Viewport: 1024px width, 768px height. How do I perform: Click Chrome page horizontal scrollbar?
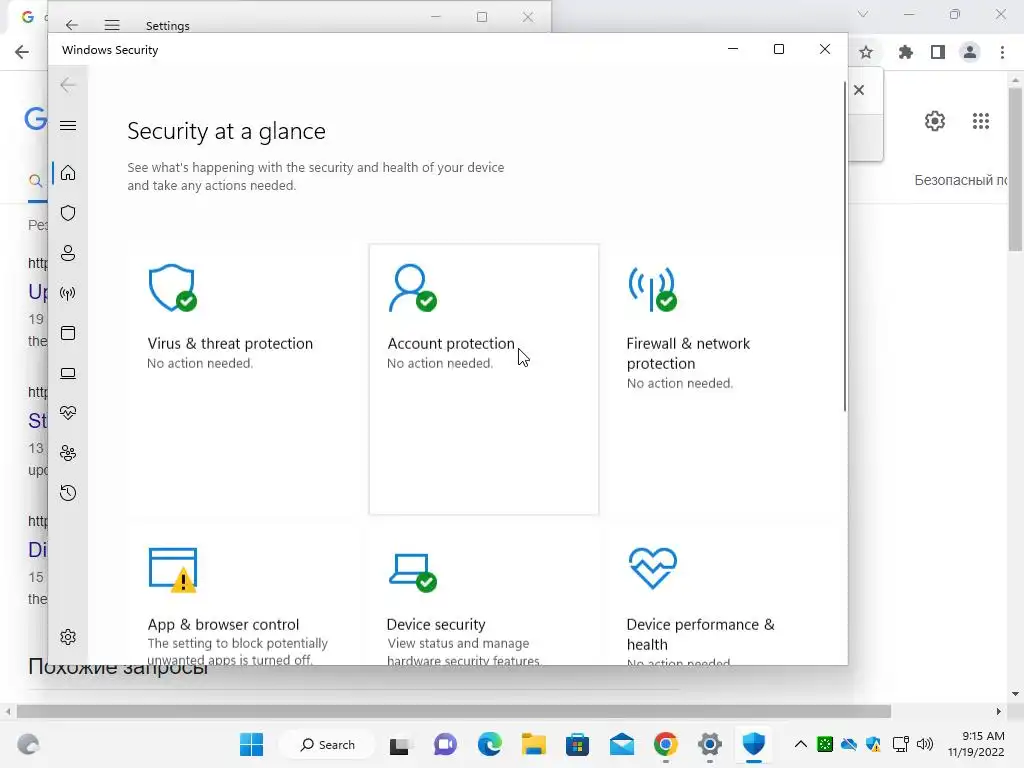click(x=454, y=711)
